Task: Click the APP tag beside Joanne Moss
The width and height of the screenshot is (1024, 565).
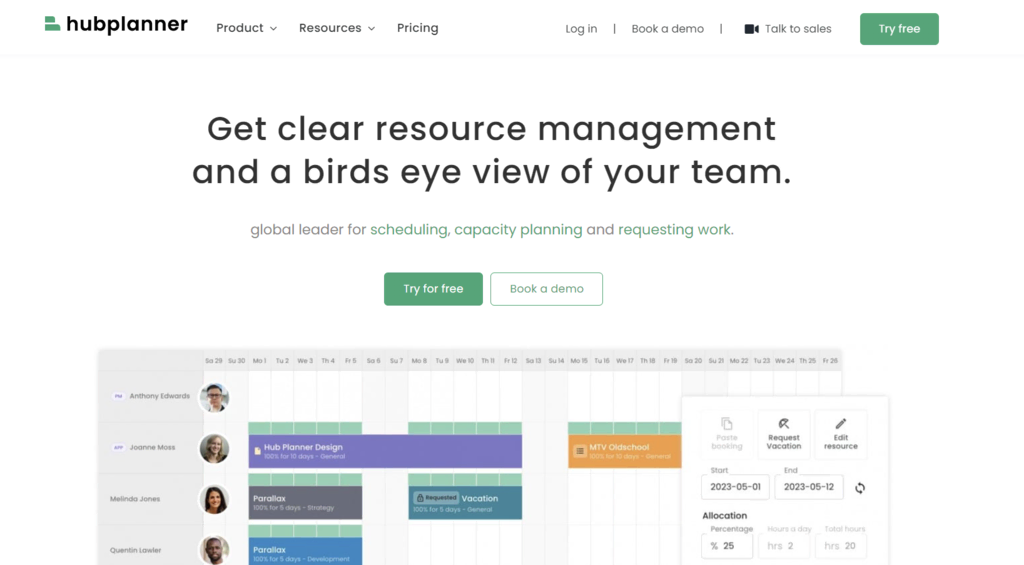Action: (x=118, y=447)
